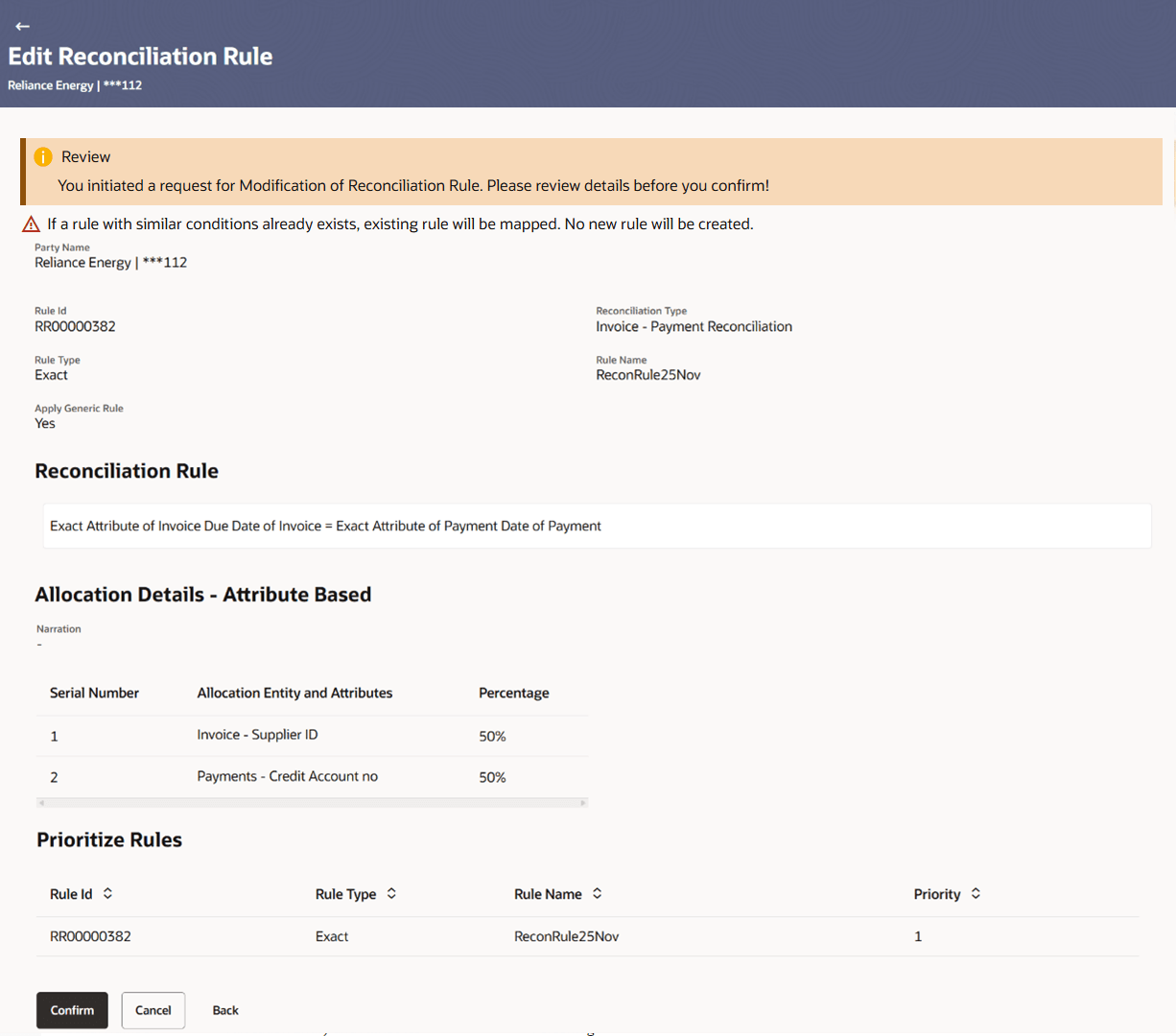Click the Allocation Details - Attribute Based heading
This screenshot has height=1036, width=1176.
coord(203,595)
